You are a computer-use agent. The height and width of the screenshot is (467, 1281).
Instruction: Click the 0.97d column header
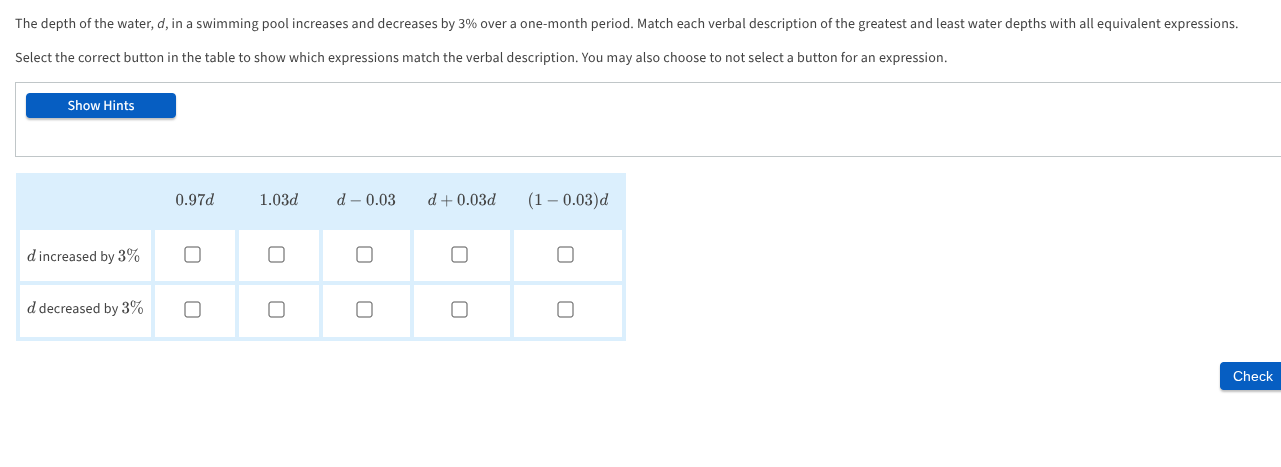[x=194, y=200]
